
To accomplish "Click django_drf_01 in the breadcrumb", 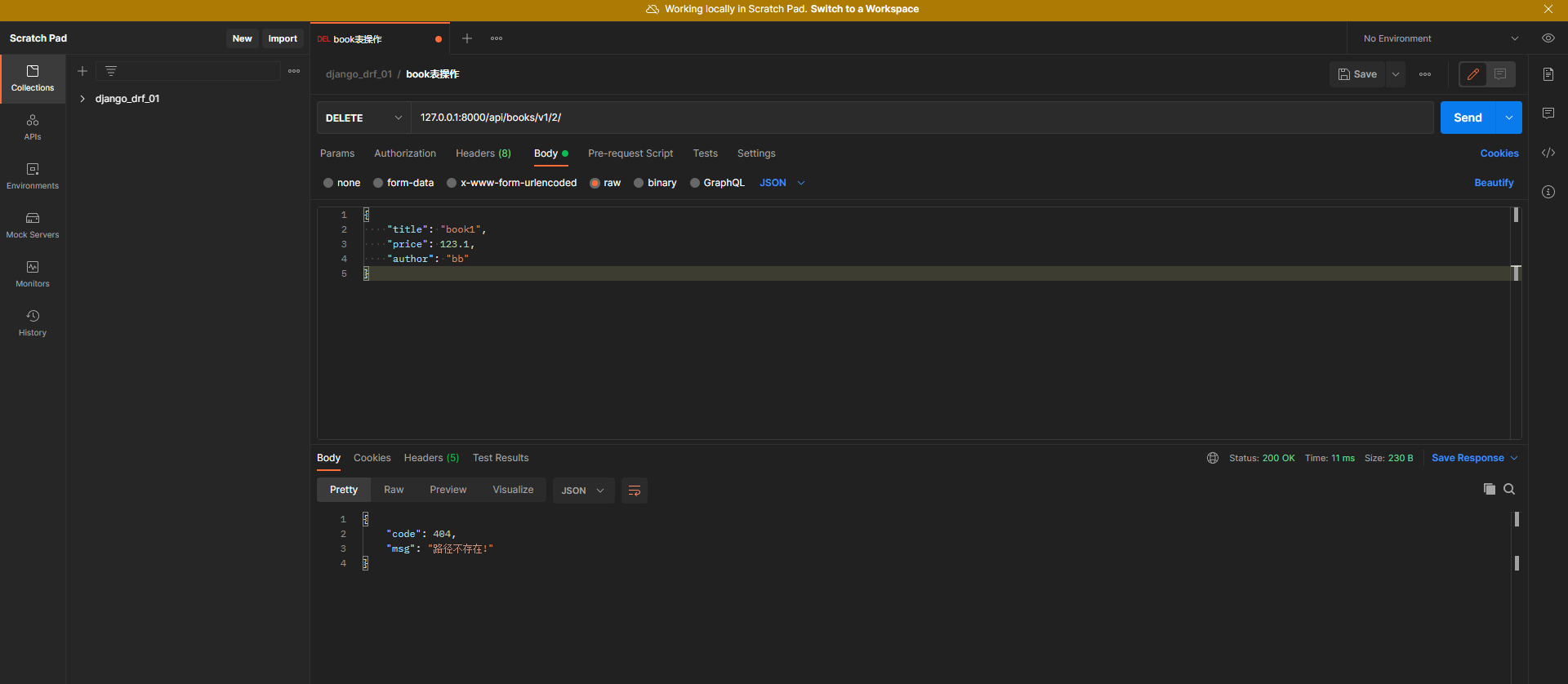I will coord(359,74).
